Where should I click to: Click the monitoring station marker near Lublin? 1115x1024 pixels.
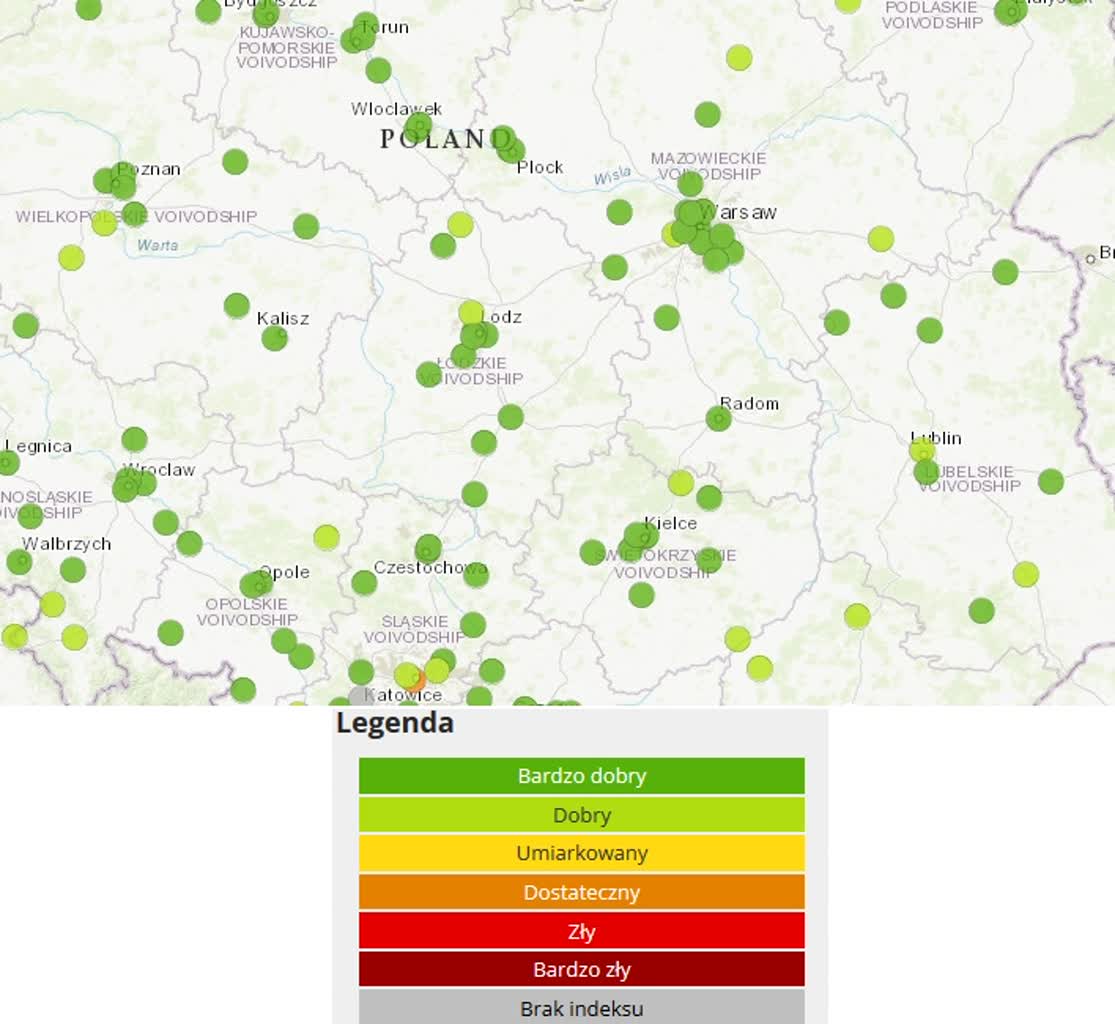[922, 452]
